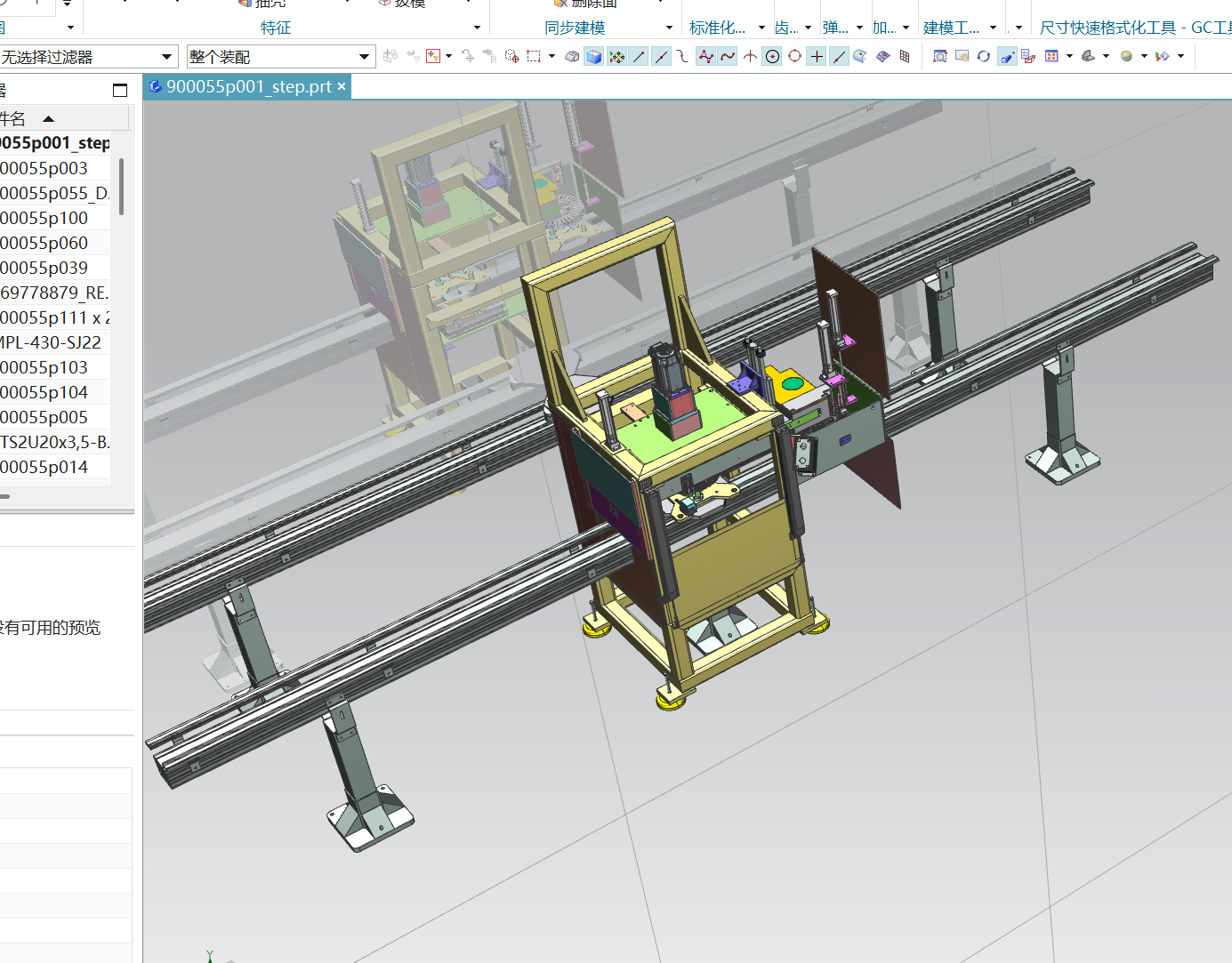Toggle the arc center snap point

pos(772,56)
